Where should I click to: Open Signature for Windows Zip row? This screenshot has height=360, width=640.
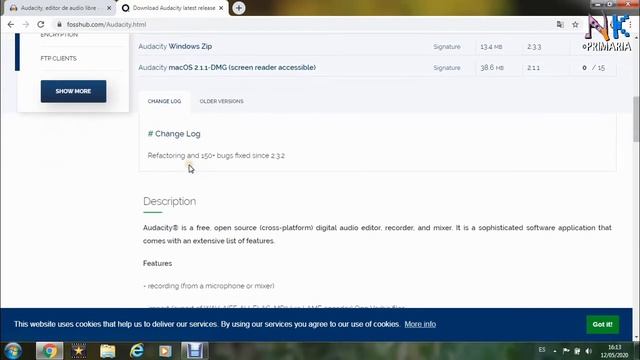(447, 47)
